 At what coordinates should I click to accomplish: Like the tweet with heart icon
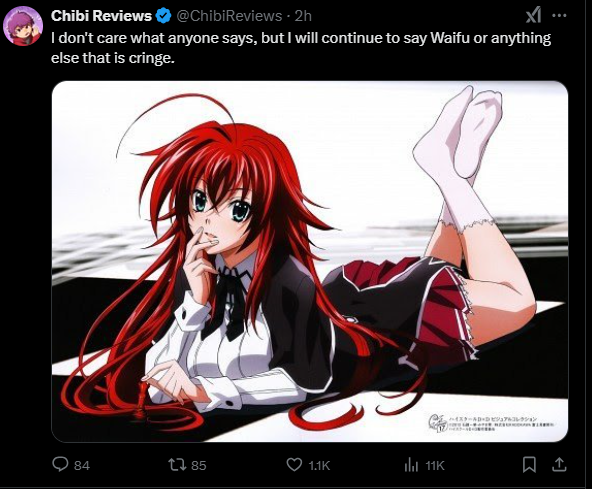click(x=294, y=464)
